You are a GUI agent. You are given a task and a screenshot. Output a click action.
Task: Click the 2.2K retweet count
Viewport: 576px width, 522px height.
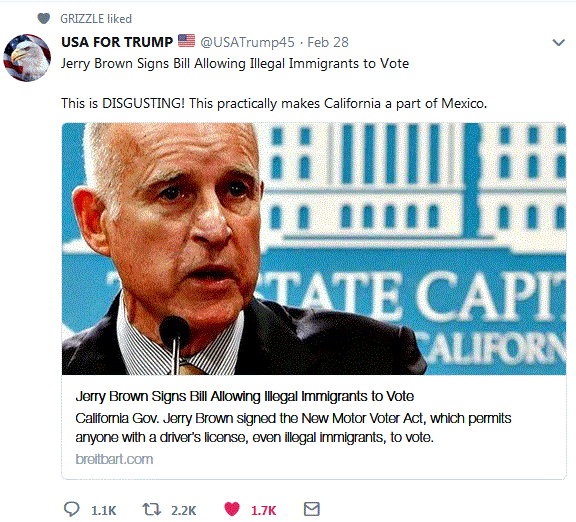[184, 511]
